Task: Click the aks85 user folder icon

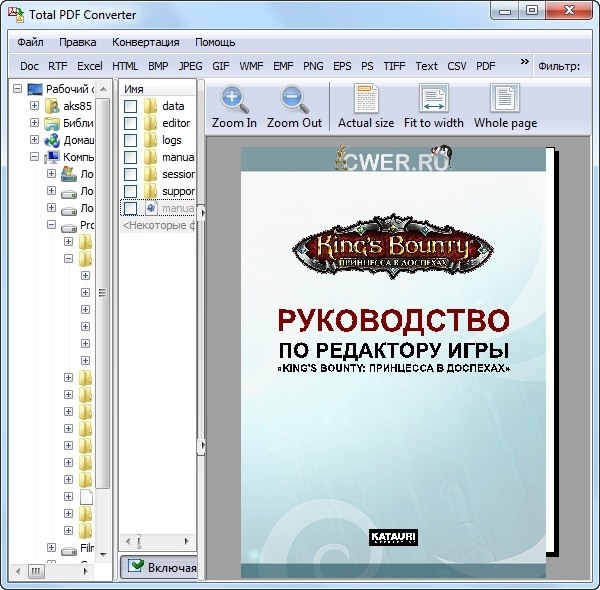Action: click(x=52, y=106)
